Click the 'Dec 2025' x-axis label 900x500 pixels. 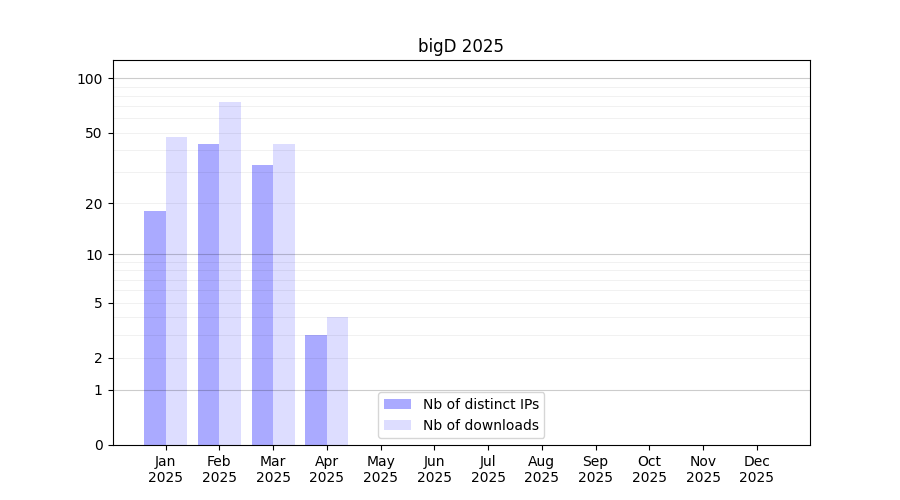click(x=756, y=469)
